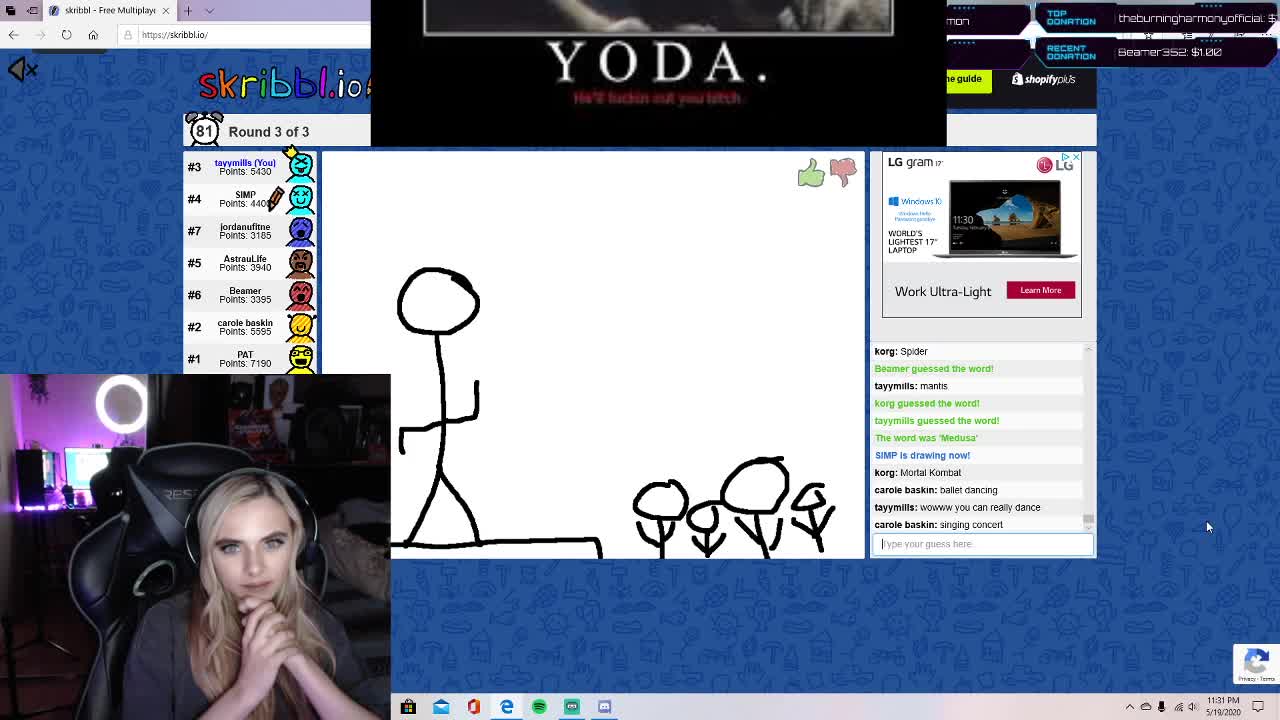Click Learn More on LG gram ad
The image size is (1280, 720).
pos(1040,290)
